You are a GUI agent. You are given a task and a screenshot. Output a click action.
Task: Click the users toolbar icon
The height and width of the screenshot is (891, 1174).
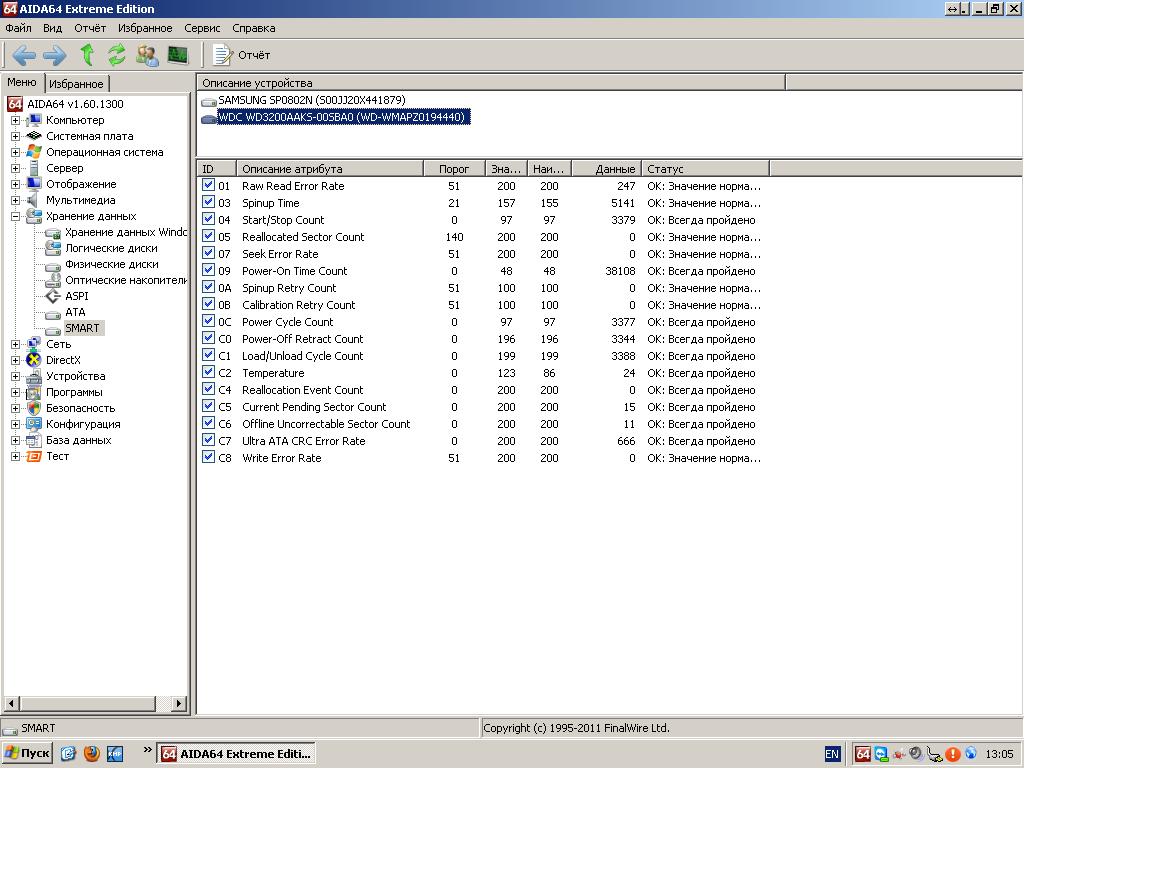147,55
